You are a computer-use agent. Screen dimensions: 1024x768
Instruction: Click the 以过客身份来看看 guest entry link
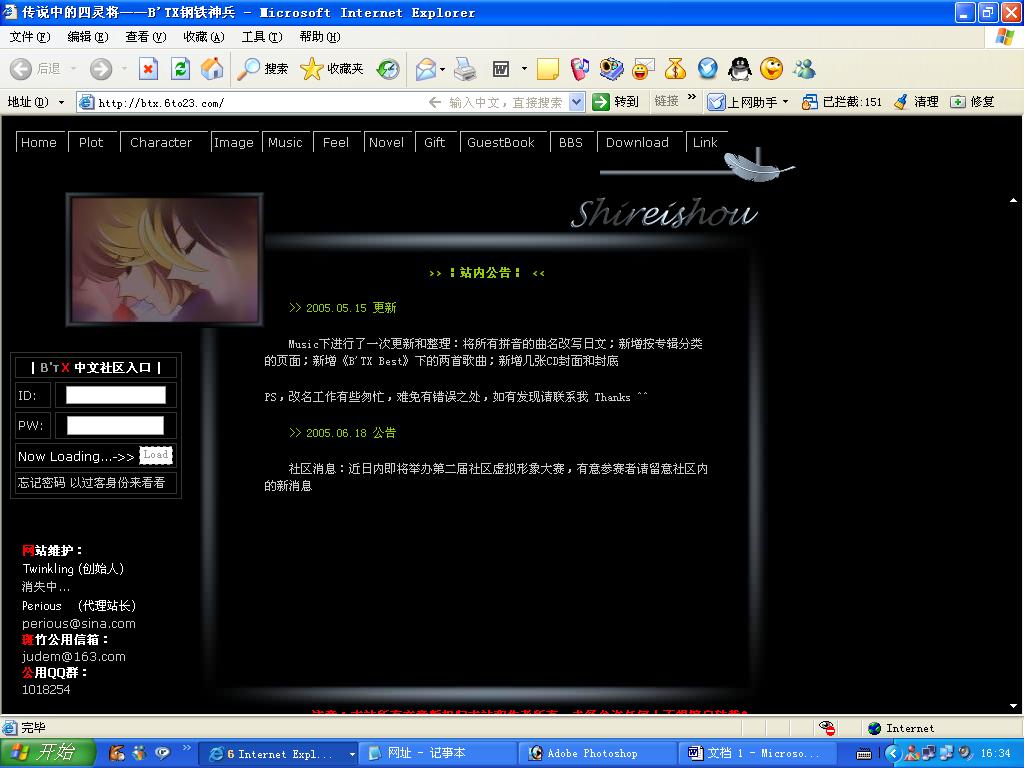point(118,483)
